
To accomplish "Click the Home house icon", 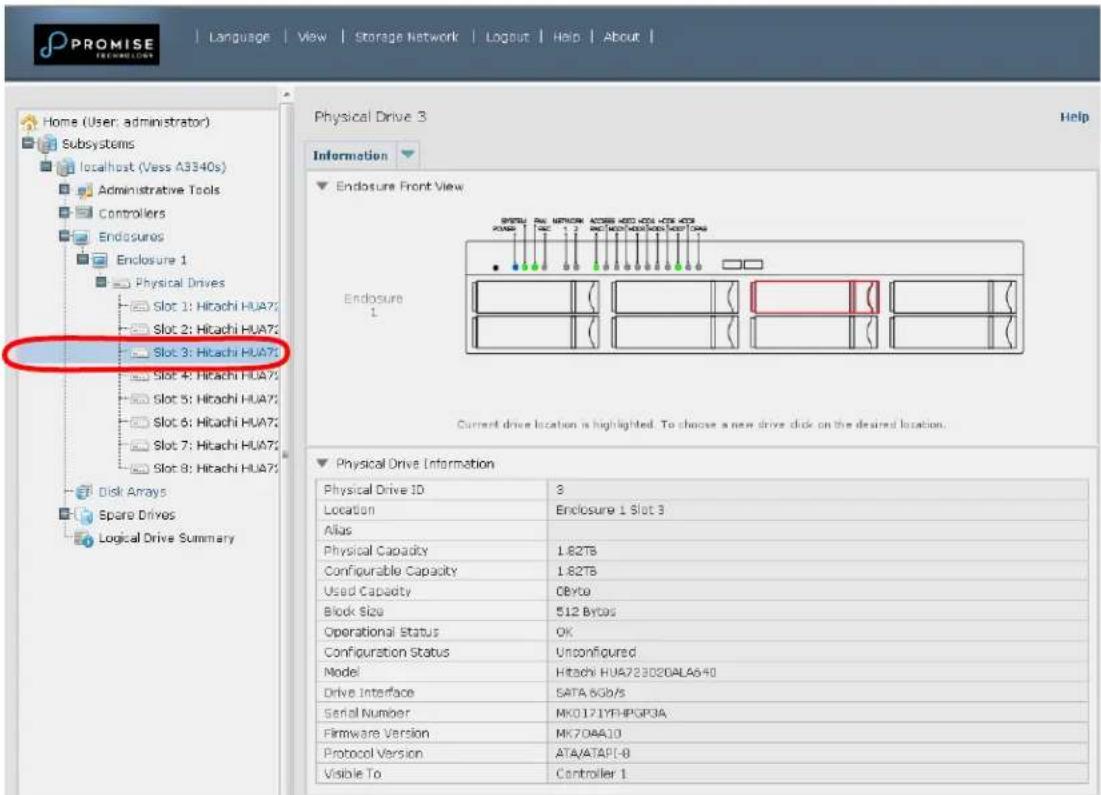I will pos(29,122).
